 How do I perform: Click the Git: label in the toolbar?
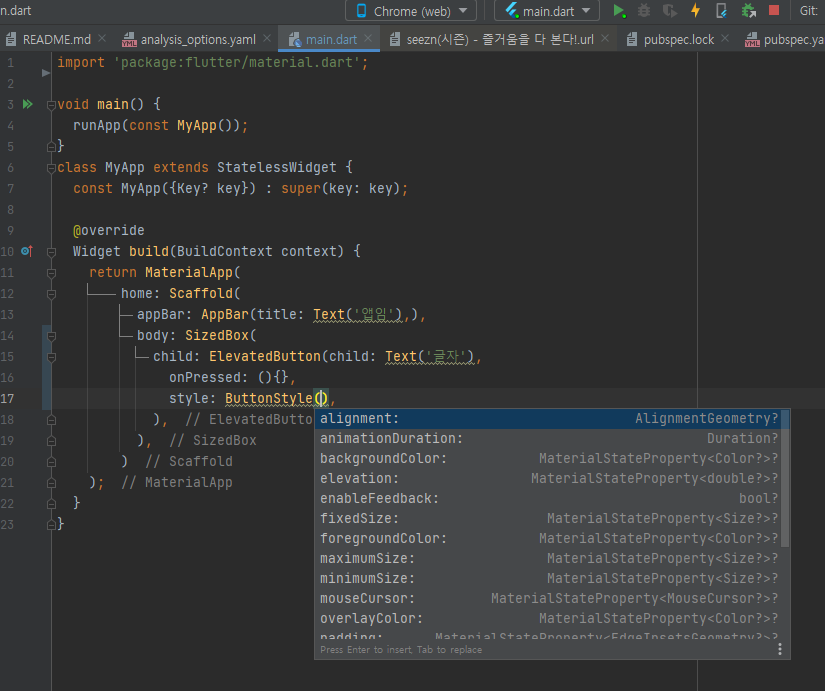pyautogui.click(x=809, y=11)
